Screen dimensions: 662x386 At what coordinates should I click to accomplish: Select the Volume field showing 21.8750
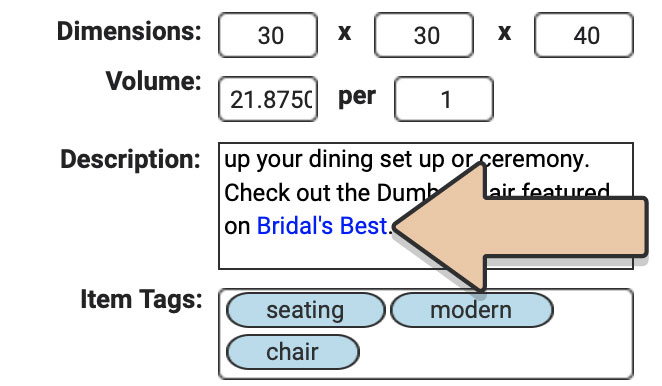pos(268,99)
